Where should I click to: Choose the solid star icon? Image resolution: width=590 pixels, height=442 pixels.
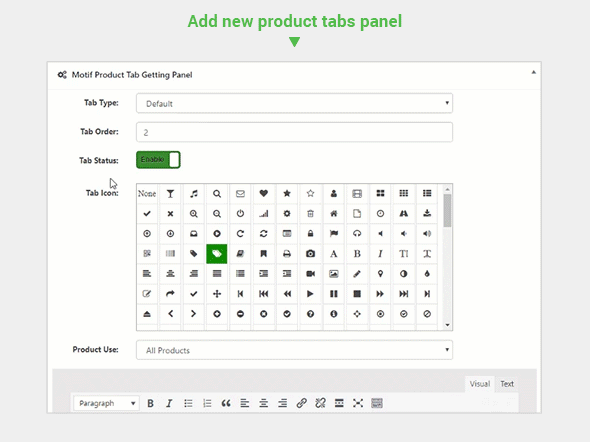[x=287, y=193]
